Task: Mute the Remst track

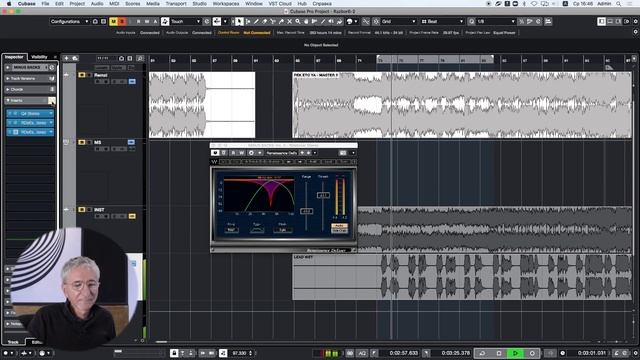Action: click(82, 75)
